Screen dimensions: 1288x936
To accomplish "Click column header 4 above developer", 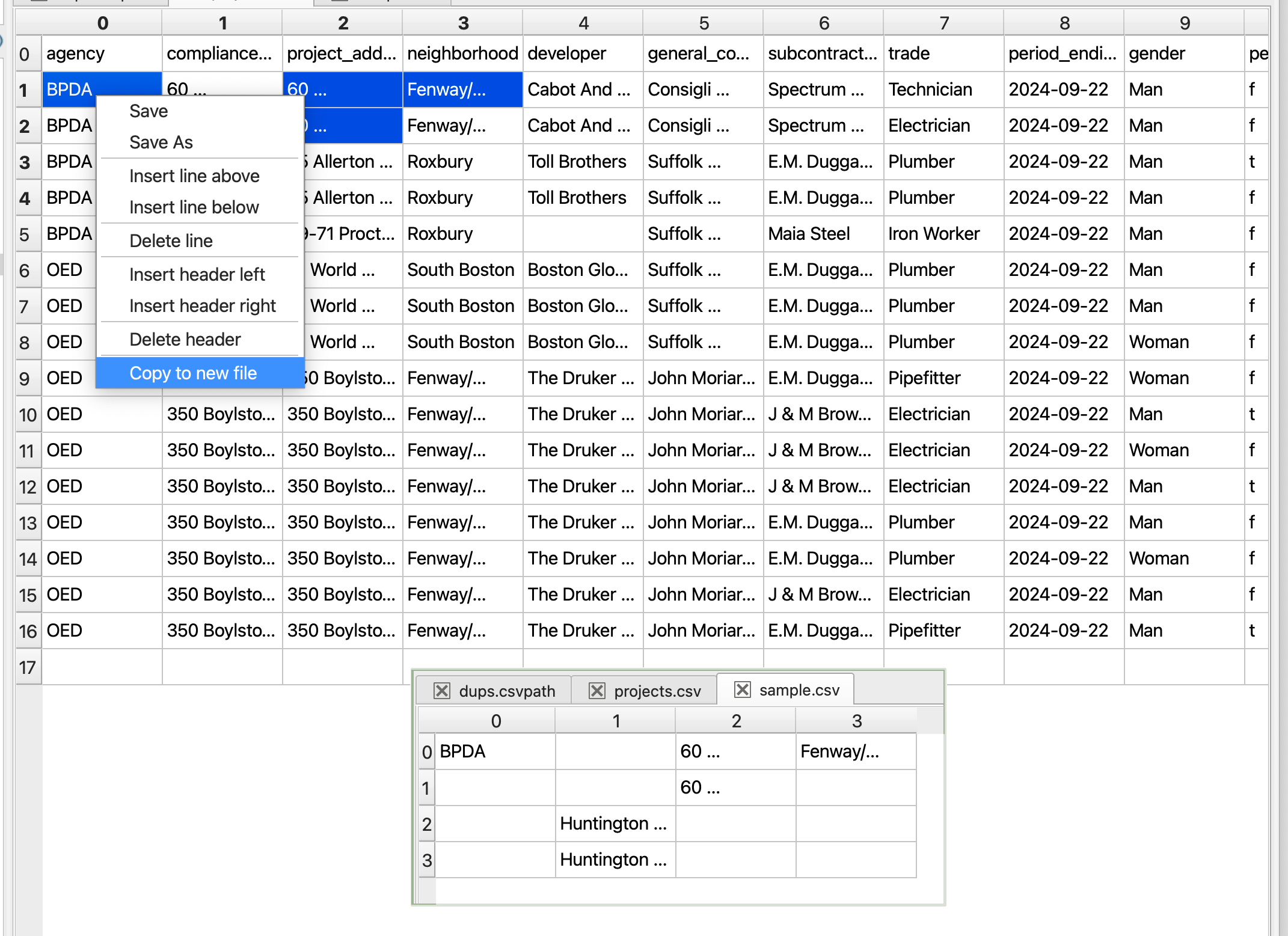I will pos(583,23).
